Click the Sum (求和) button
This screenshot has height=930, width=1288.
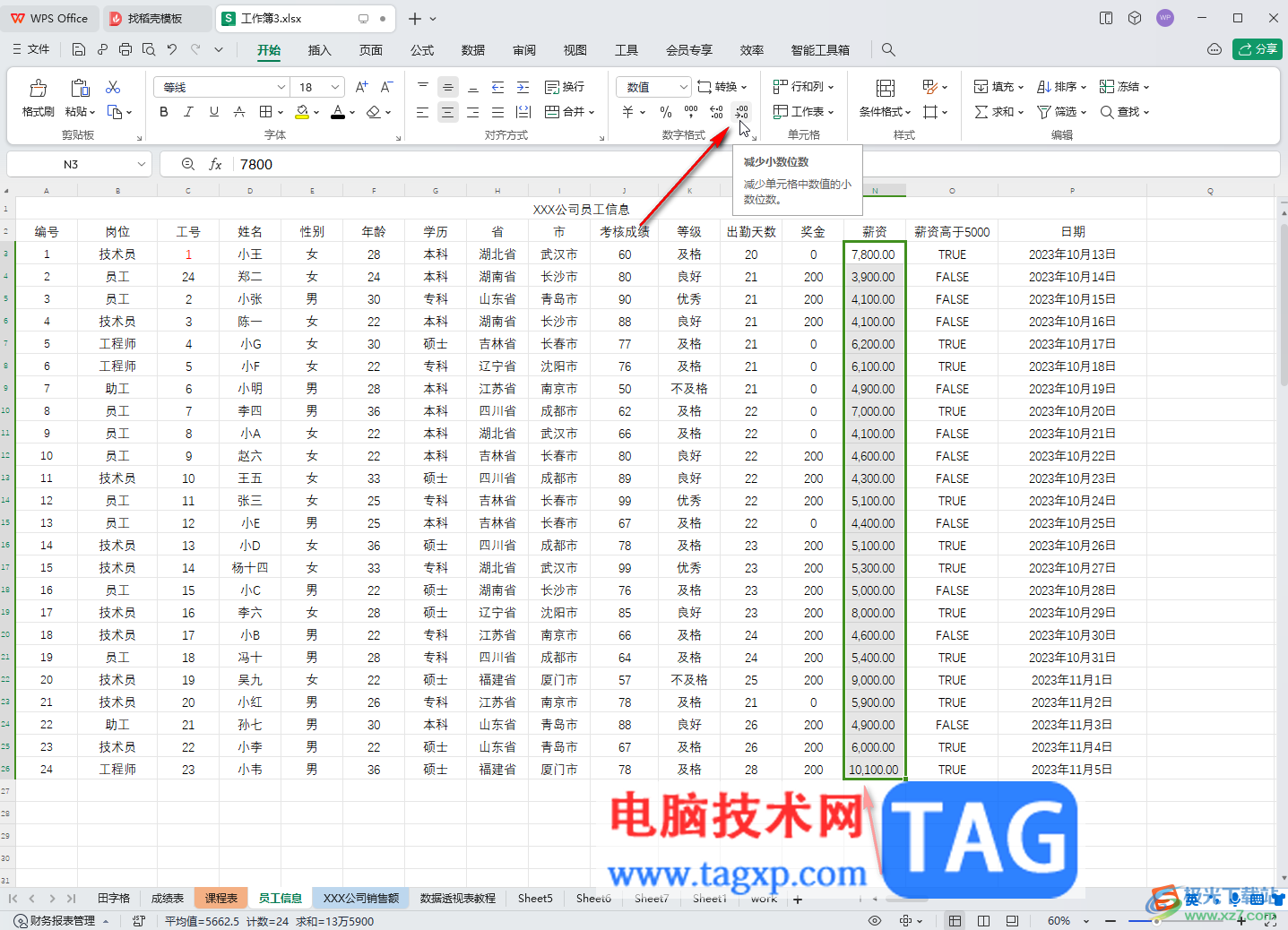[998, 112]
